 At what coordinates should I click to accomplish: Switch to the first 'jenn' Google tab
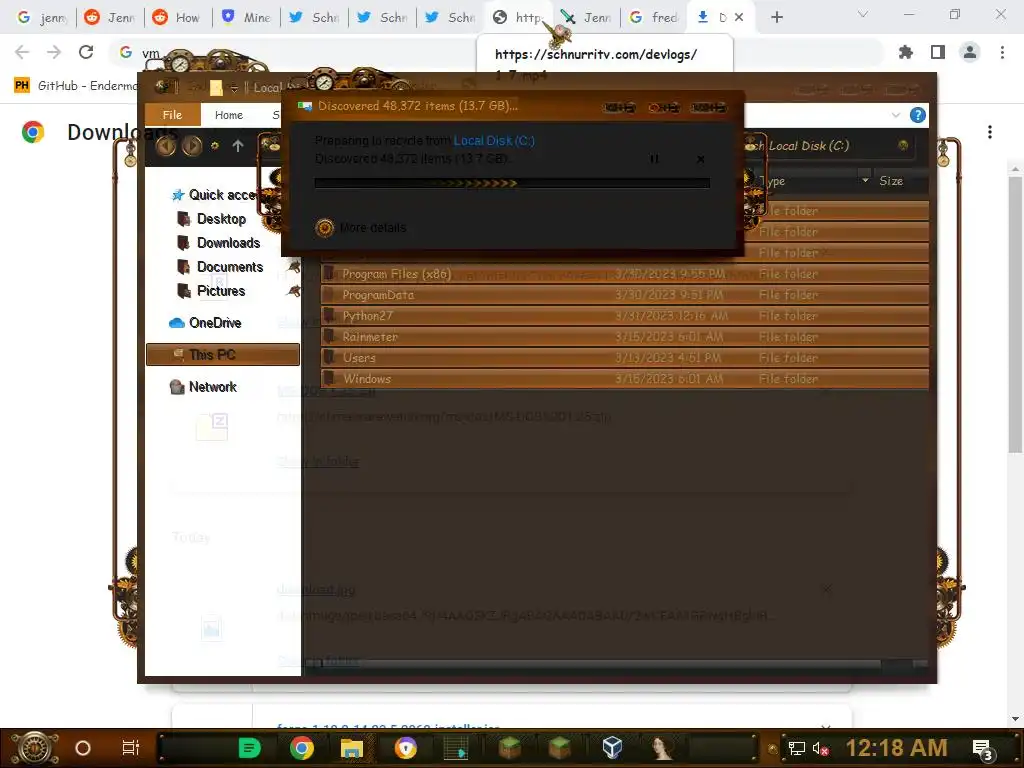click(x=42, y=18)
